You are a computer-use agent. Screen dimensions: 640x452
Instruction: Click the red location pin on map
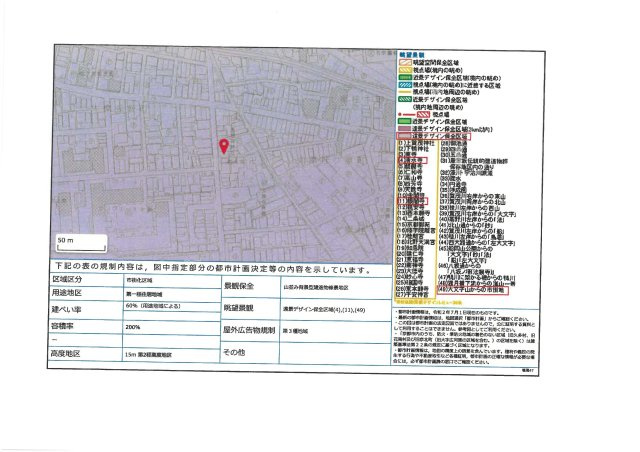(x=223, y=146)
